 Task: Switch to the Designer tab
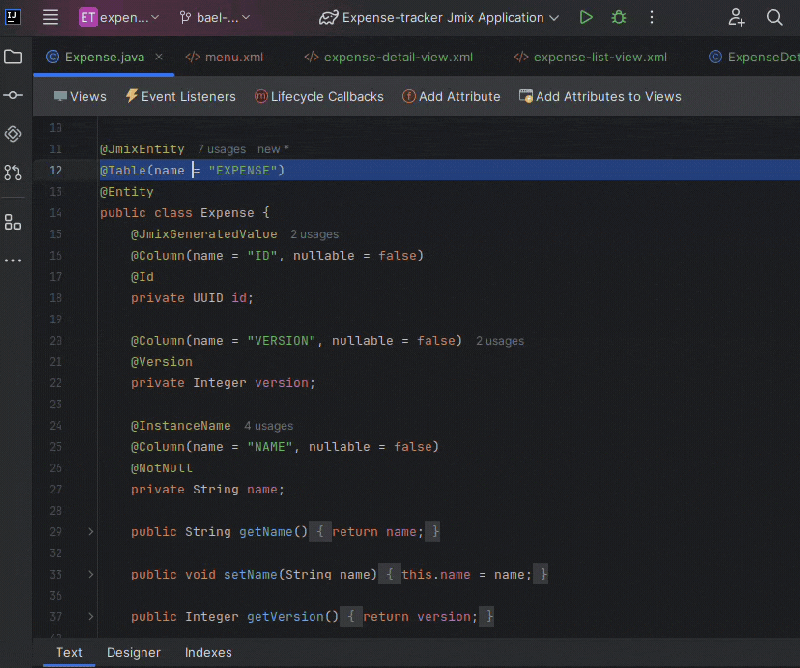tap(133, 652)
